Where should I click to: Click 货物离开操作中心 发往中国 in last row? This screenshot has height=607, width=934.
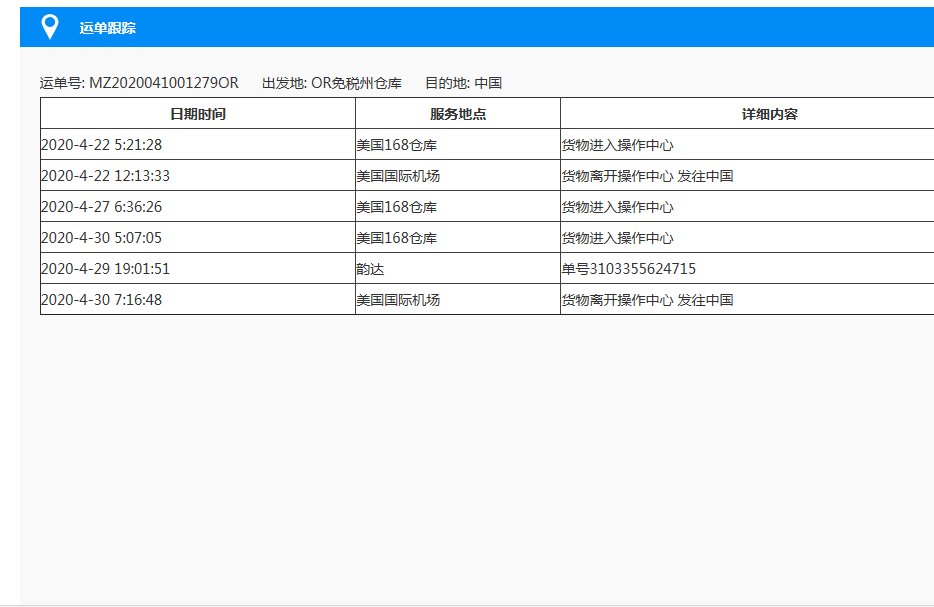[x=647, y=299]
